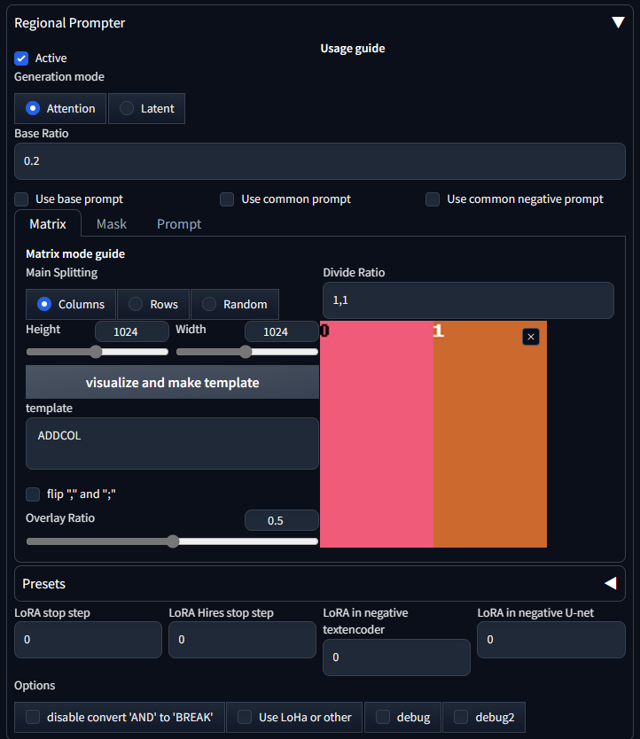Enable the debug2 option
The width and height of the screenshot is (640, 739).
pos(460,717)
